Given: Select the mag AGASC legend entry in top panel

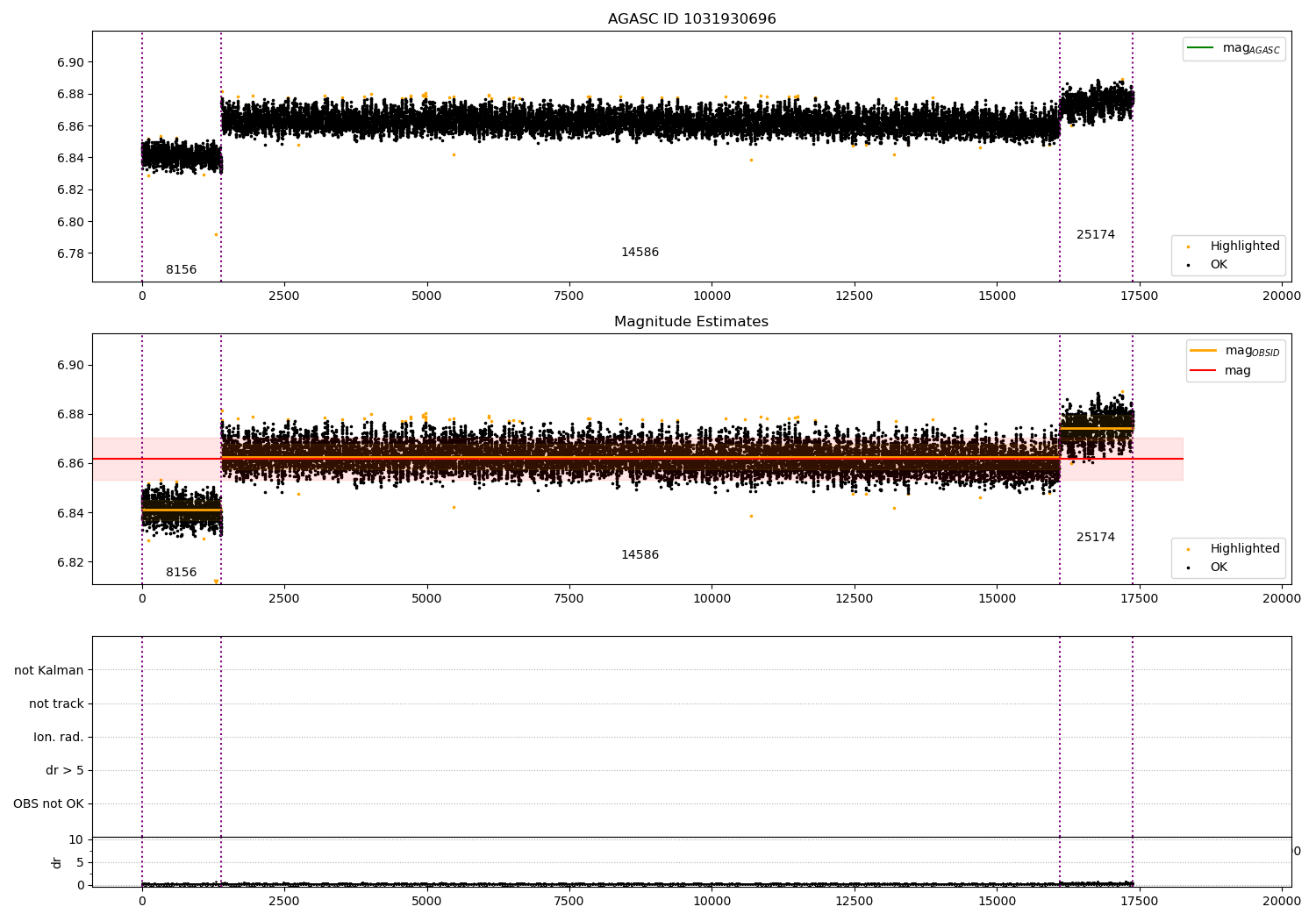Looking at the screenshot, I should 1234,48.
